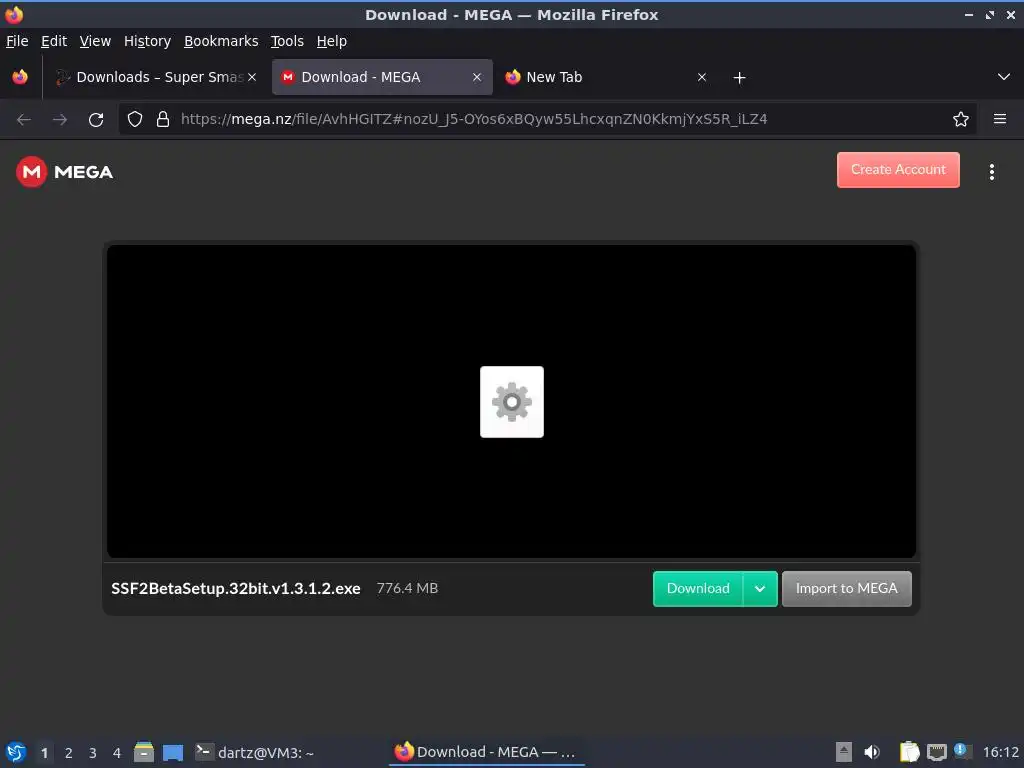Click the removable media eject tray icon
The width and height of the screenshot is (1024, 768).
[844, 752]
